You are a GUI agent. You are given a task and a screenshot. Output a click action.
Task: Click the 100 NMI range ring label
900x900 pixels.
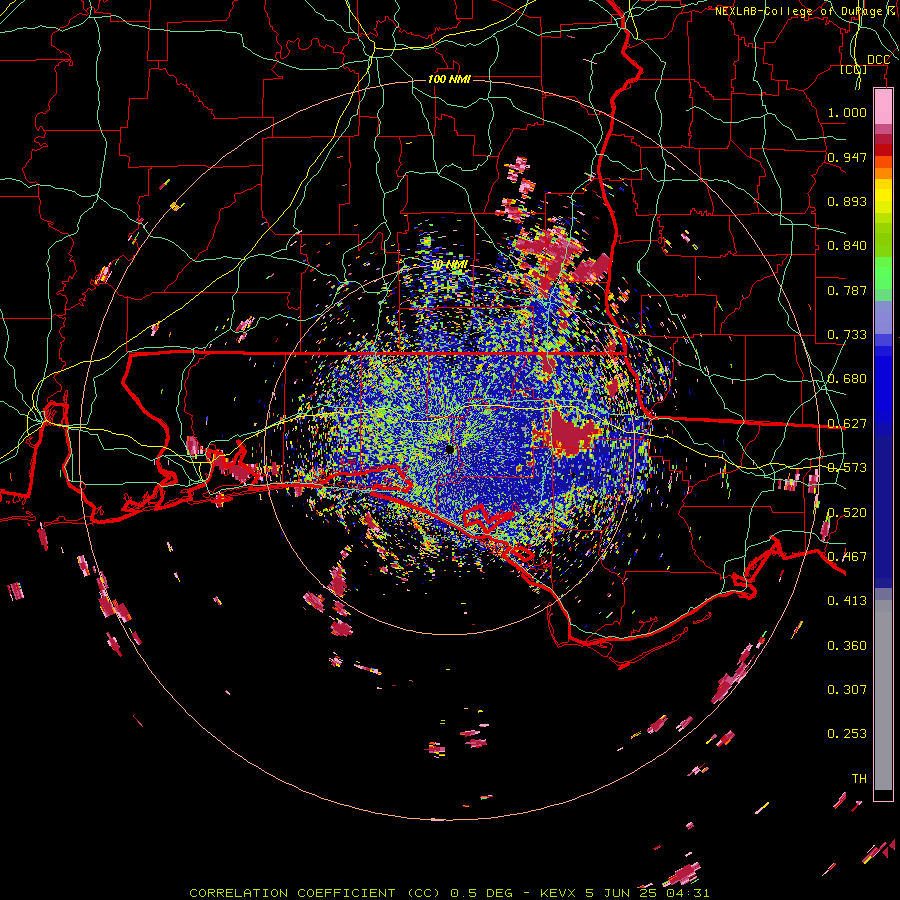(449, 79)
